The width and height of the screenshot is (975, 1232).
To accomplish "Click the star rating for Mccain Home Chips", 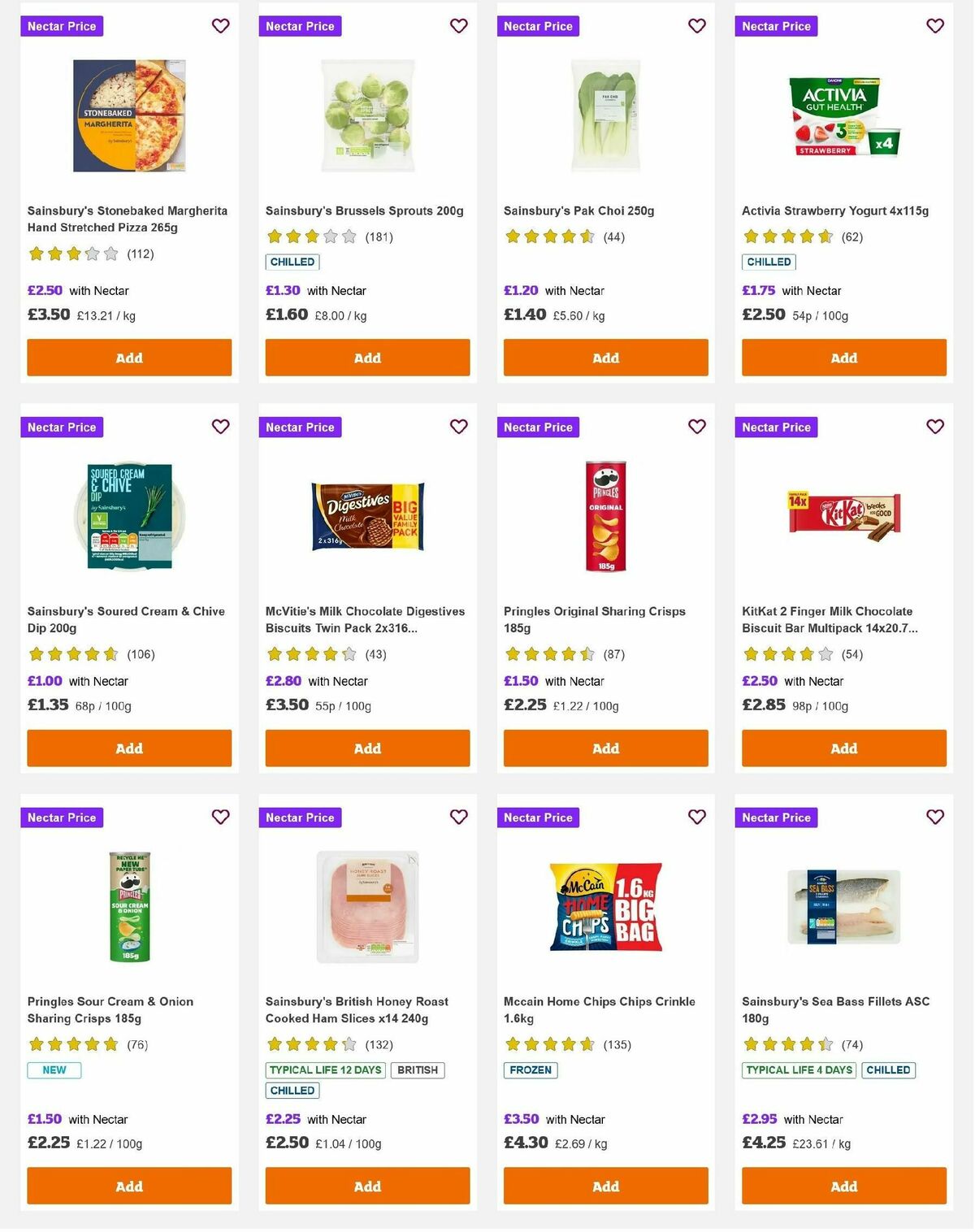I will coord(551,1044).
